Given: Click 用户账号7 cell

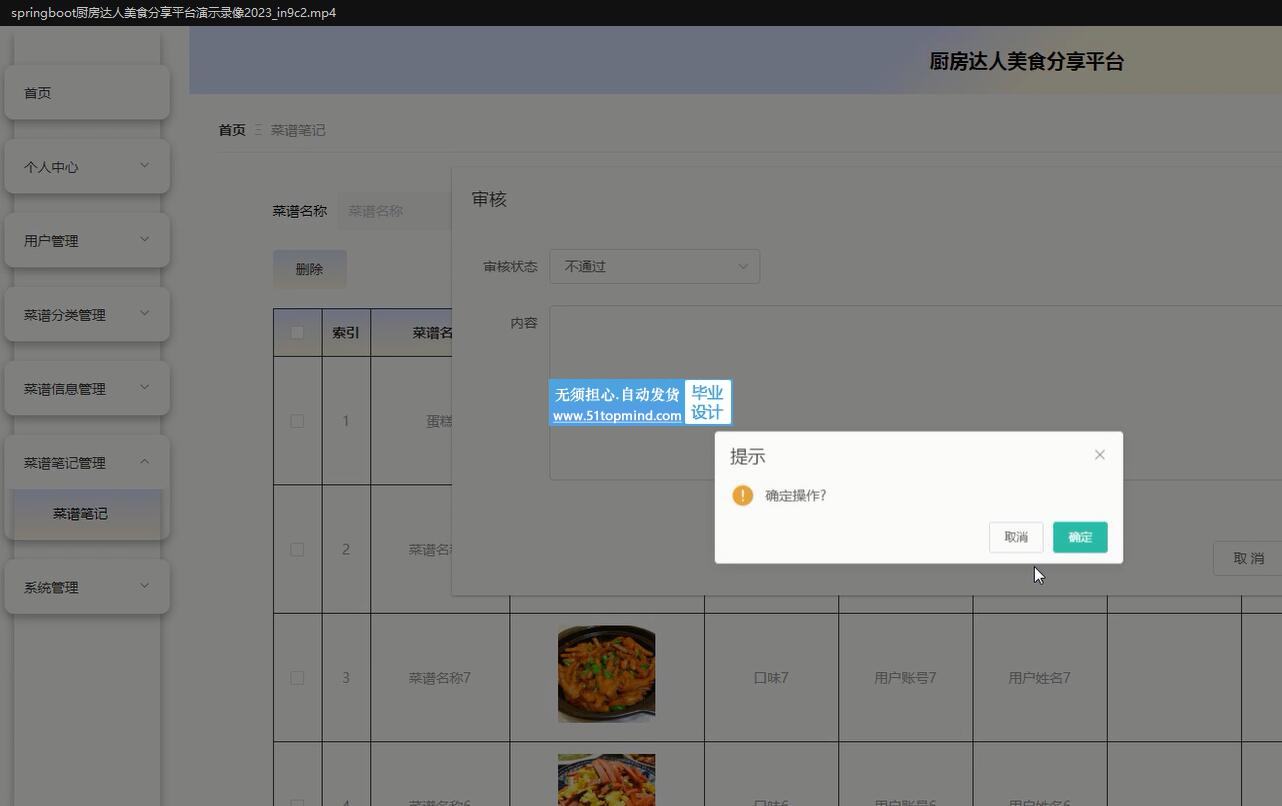Looking at the screenshot, I should pos(905,678).
